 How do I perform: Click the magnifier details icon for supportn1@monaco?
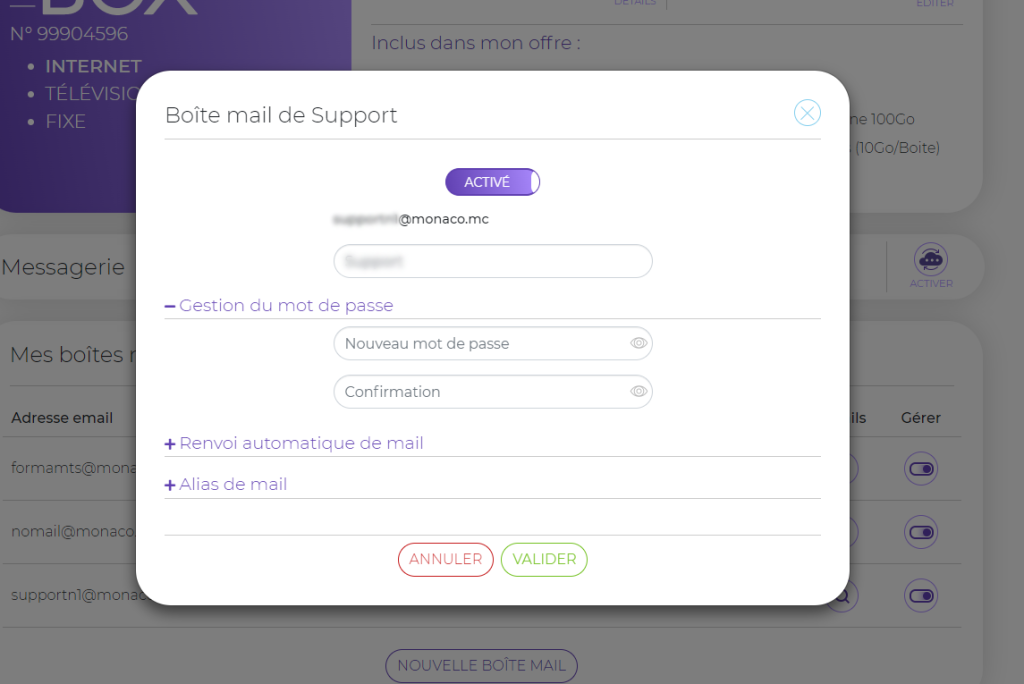coord(841,595)
